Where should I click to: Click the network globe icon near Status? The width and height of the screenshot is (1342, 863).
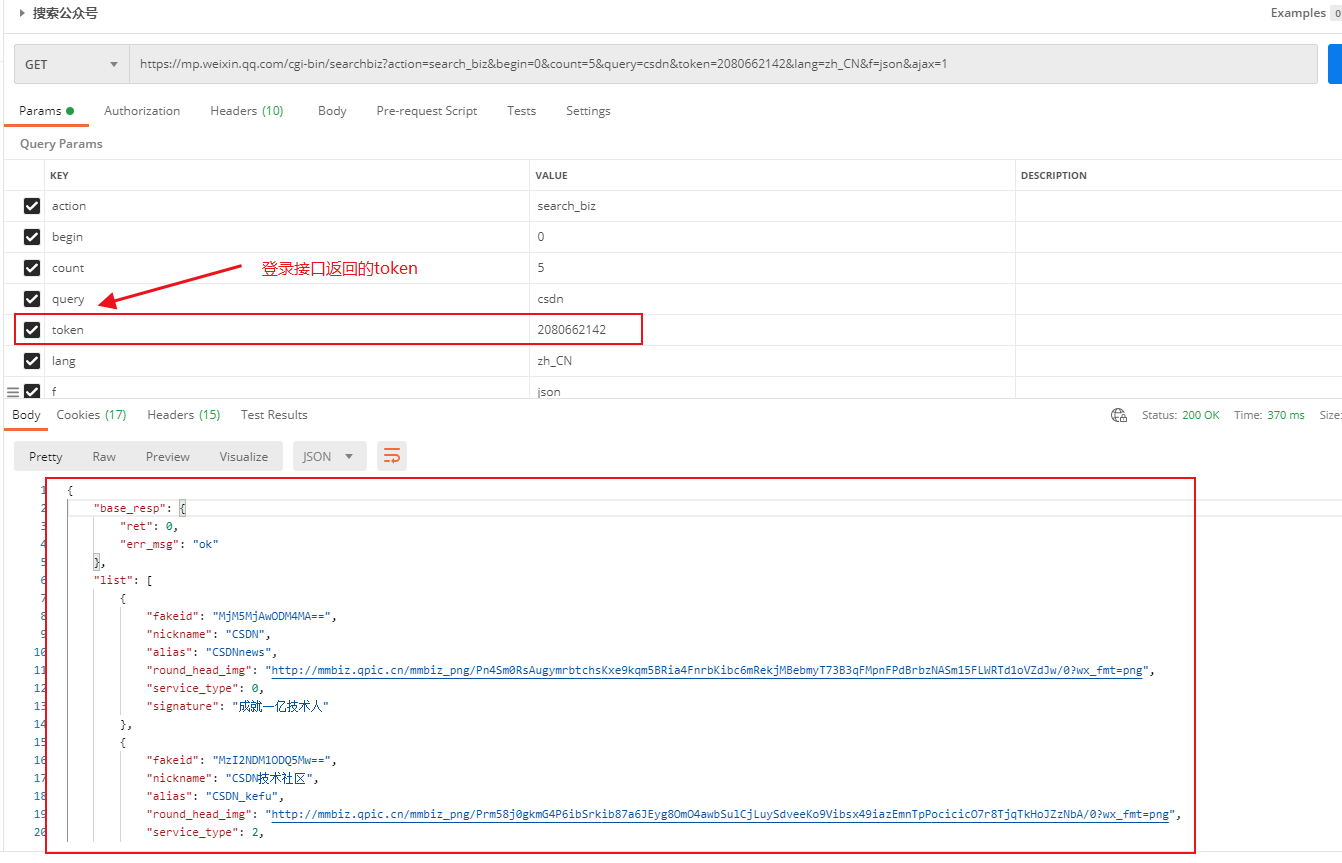pos(1119,415)
